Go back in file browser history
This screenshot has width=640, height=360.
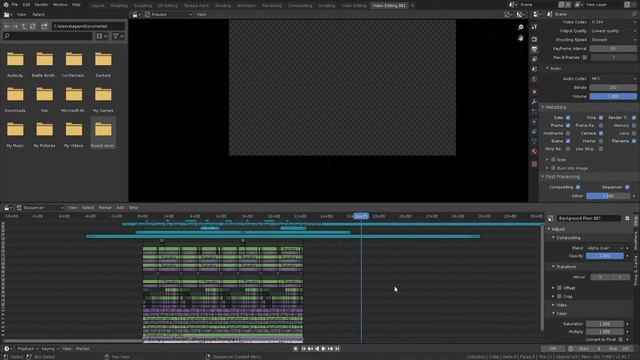coord(7,26)
